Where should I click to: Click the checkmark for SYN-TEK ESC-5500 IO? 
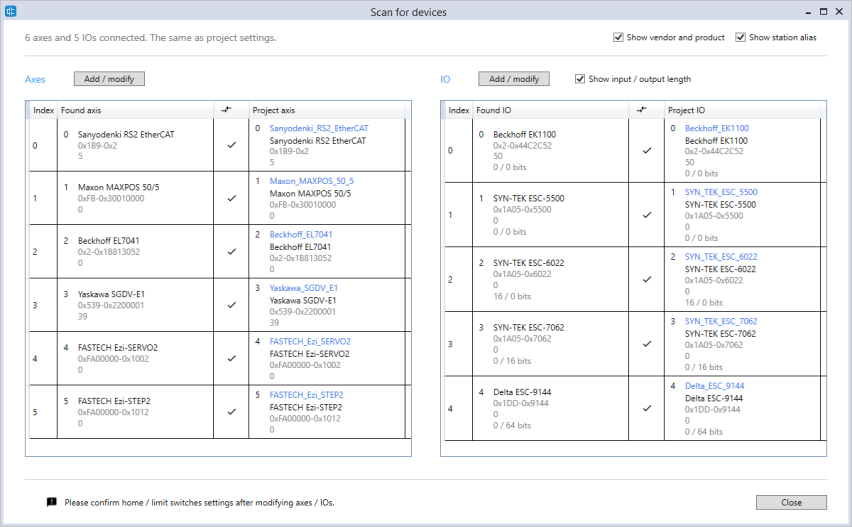click(647, 215)
